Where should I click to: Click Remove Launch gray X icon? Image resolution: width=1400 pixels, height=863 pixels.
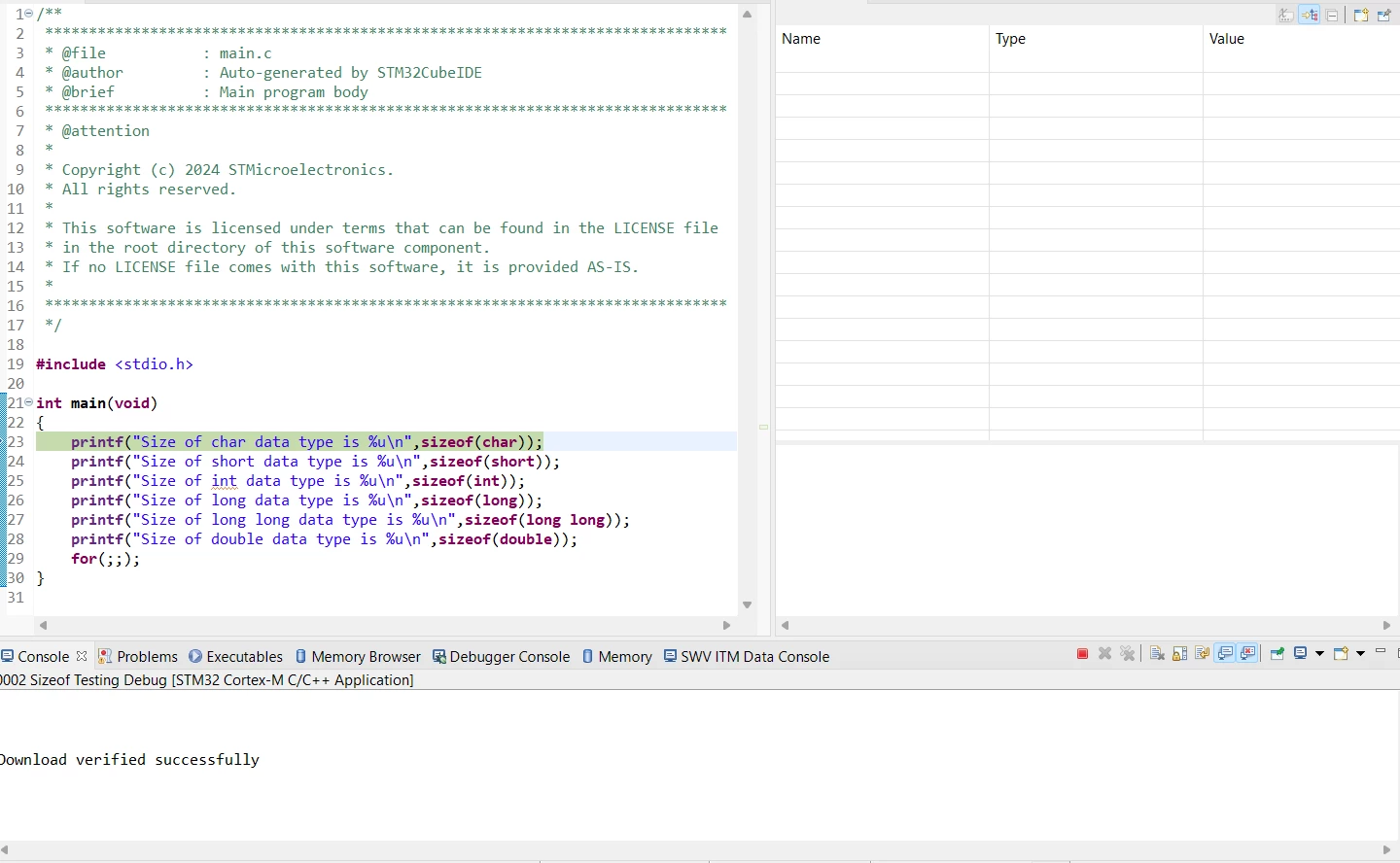point(1104,654)
